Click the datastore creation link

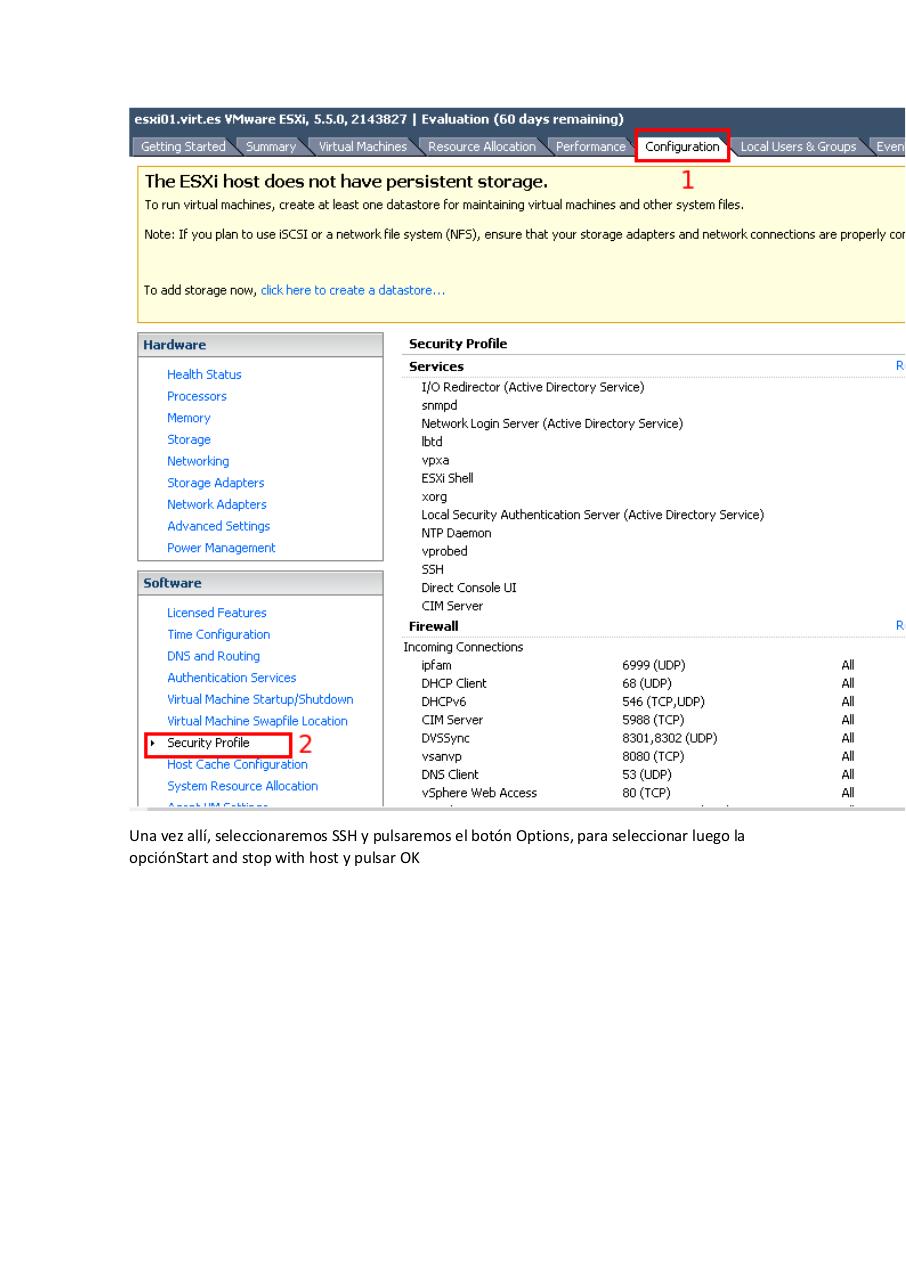(x=352, y=290)
